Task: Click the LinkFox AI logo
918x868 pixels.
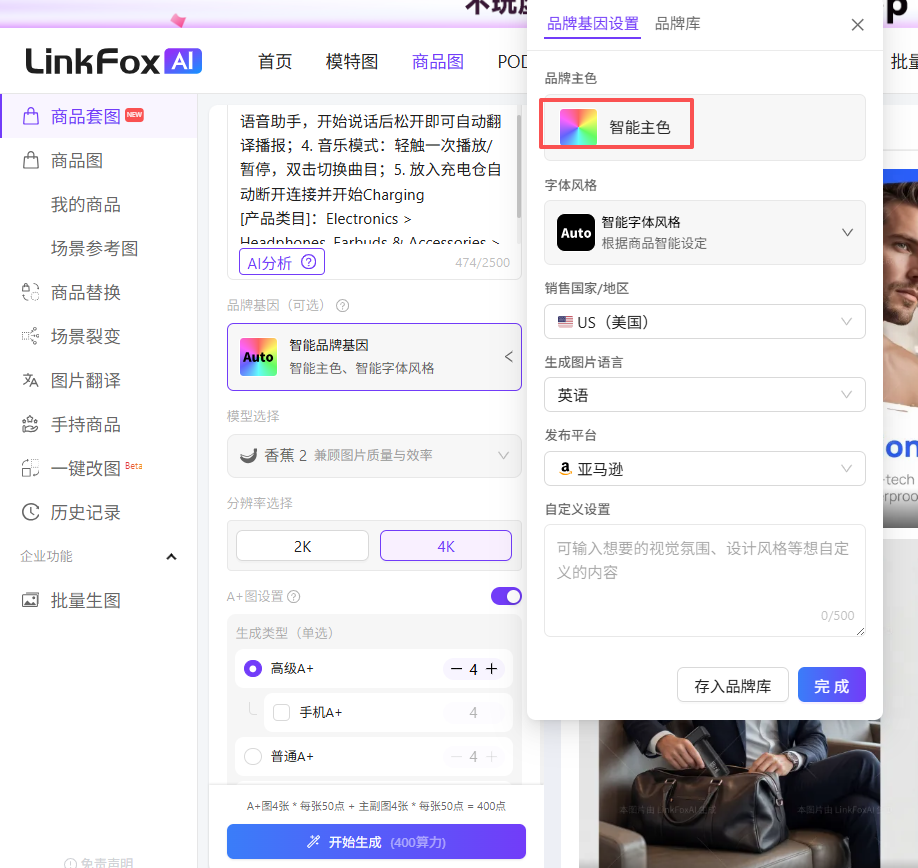Action: pyautogui.click(x=114, y=62)
